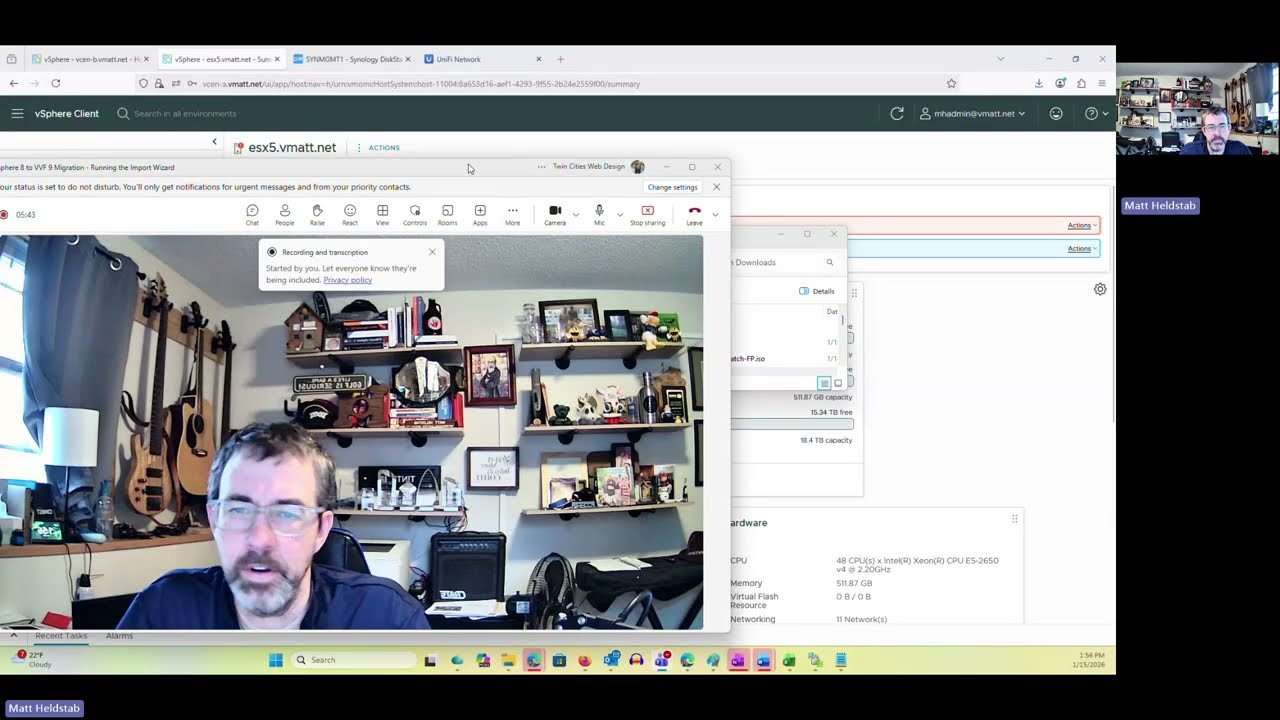Select the vSphere esx5.vmatt.net browser tab
The width and height of the screenshot is (1280, 720).
coord(220,59)
